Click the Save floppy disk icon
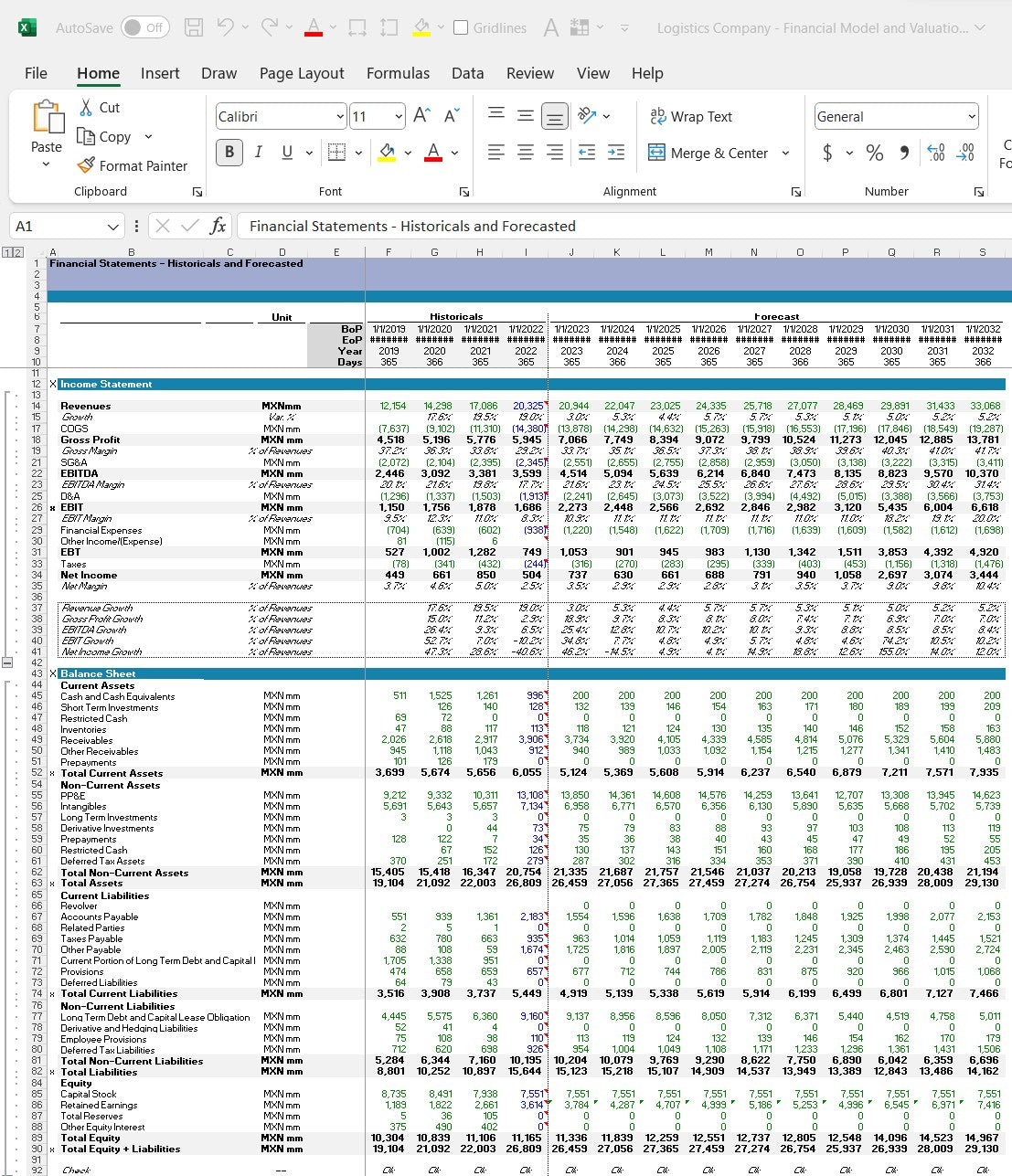 pos(193,27)
